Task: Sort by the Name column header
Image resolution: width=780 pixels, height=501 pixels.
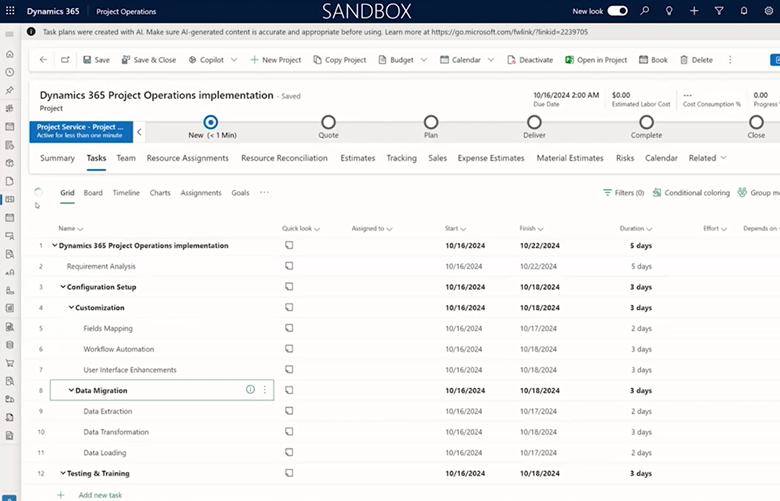Action: click(70, 228)
